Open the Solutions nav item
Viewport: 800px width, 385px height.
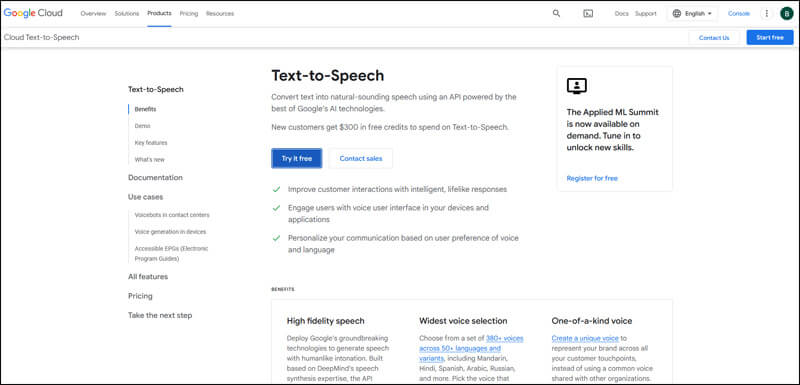127,14
